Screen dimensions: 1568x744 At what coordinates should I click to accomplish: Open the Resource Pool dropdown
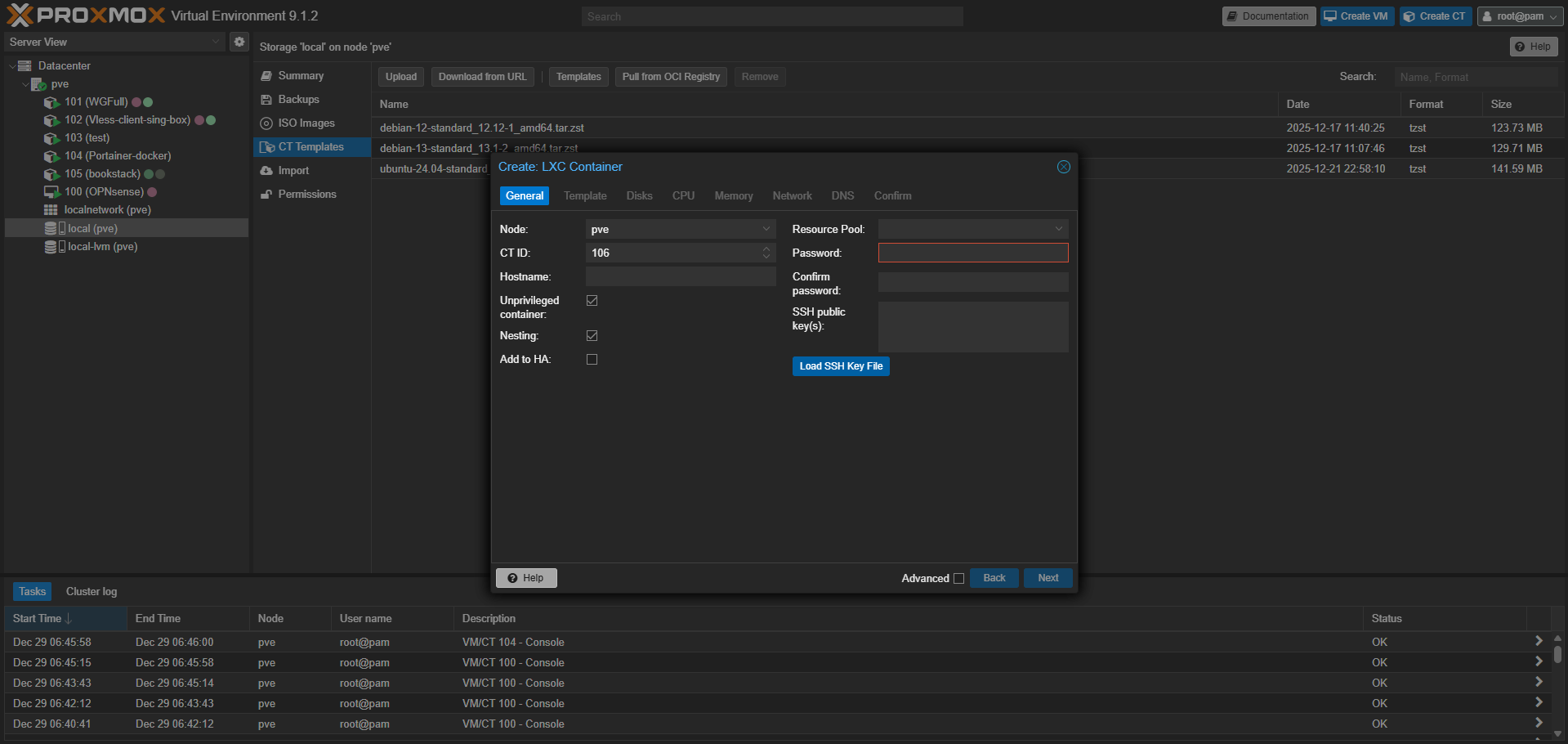(1059, 229)
